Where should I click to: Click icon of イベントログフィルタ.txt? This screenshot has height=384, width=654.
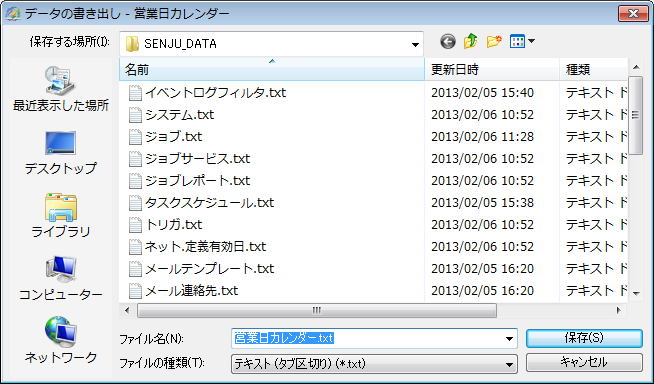coord(135,93)
